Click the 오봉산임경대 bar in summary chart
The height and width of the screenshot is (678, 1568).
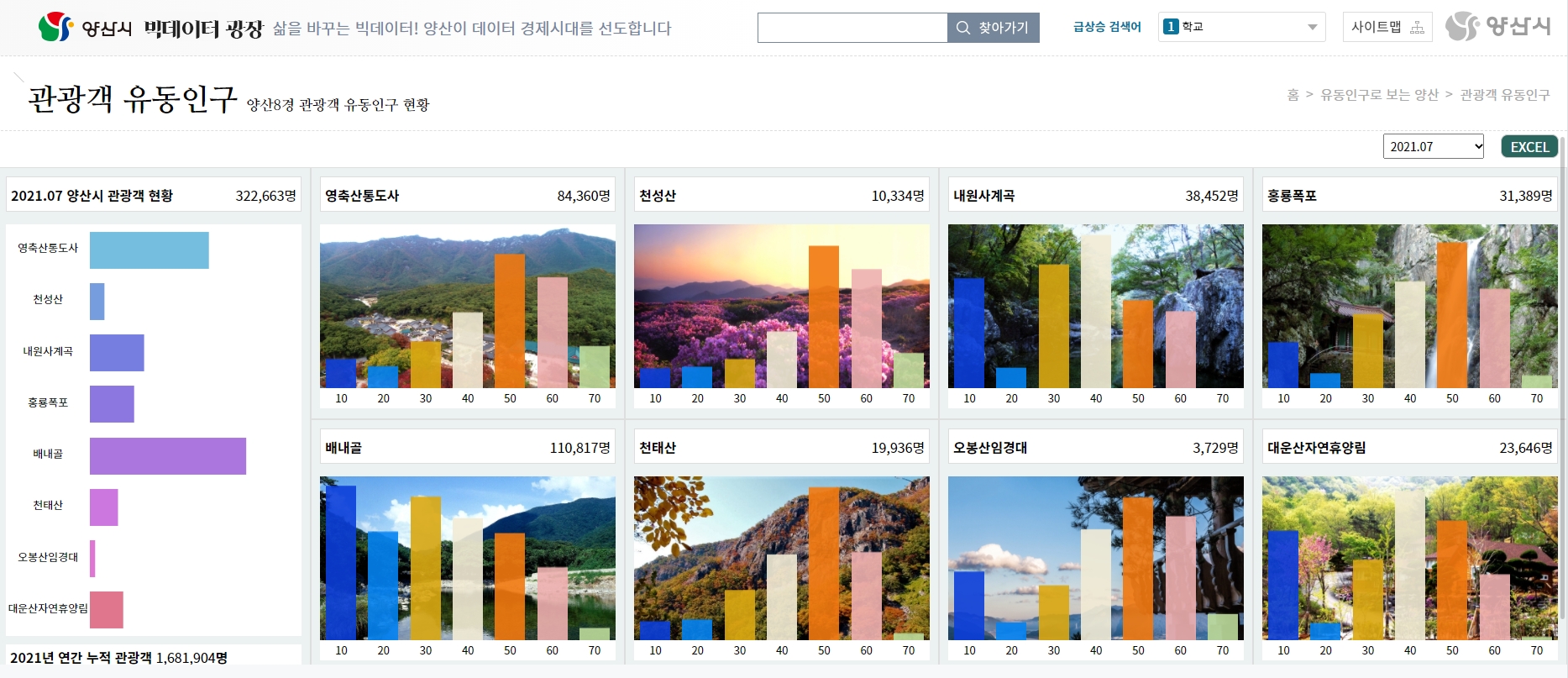pos(92,559)
